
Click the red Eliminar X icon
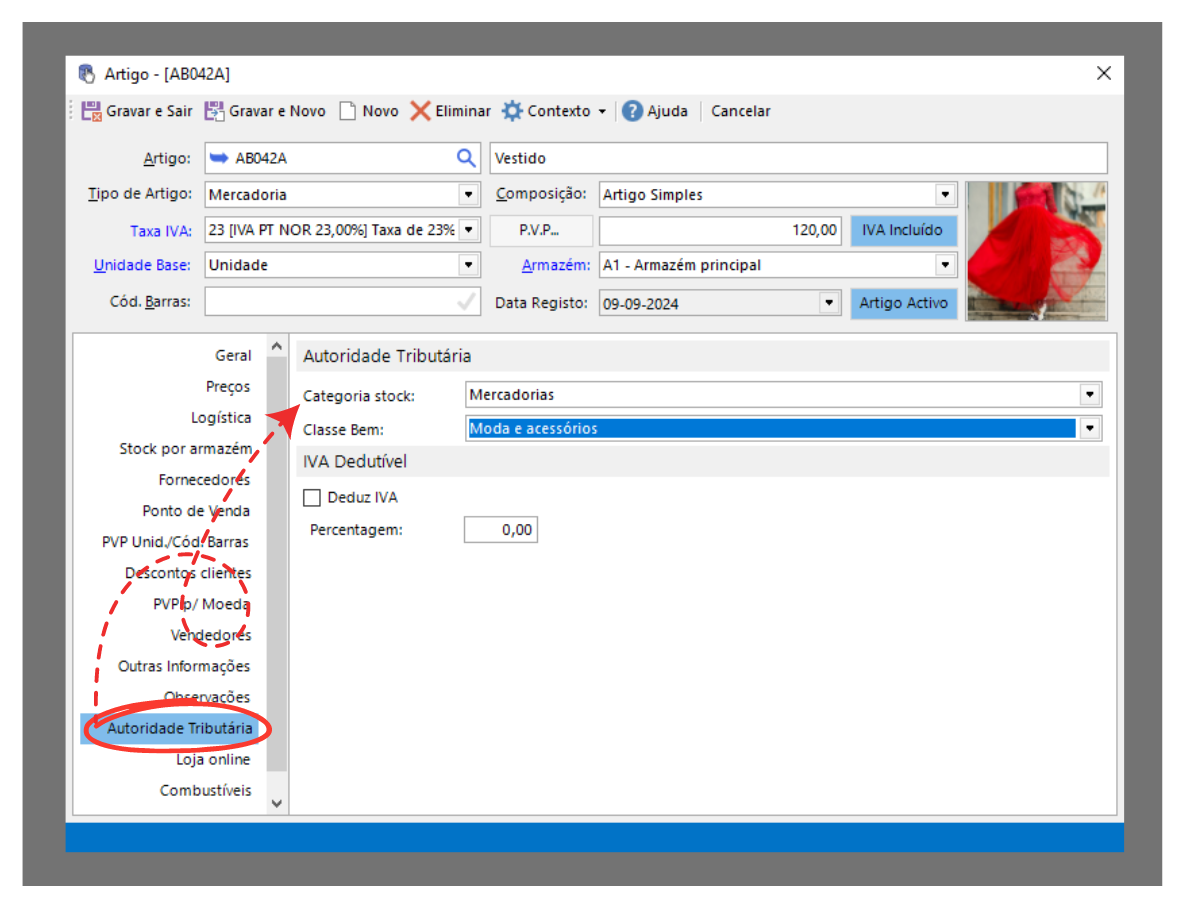(420, 111)
